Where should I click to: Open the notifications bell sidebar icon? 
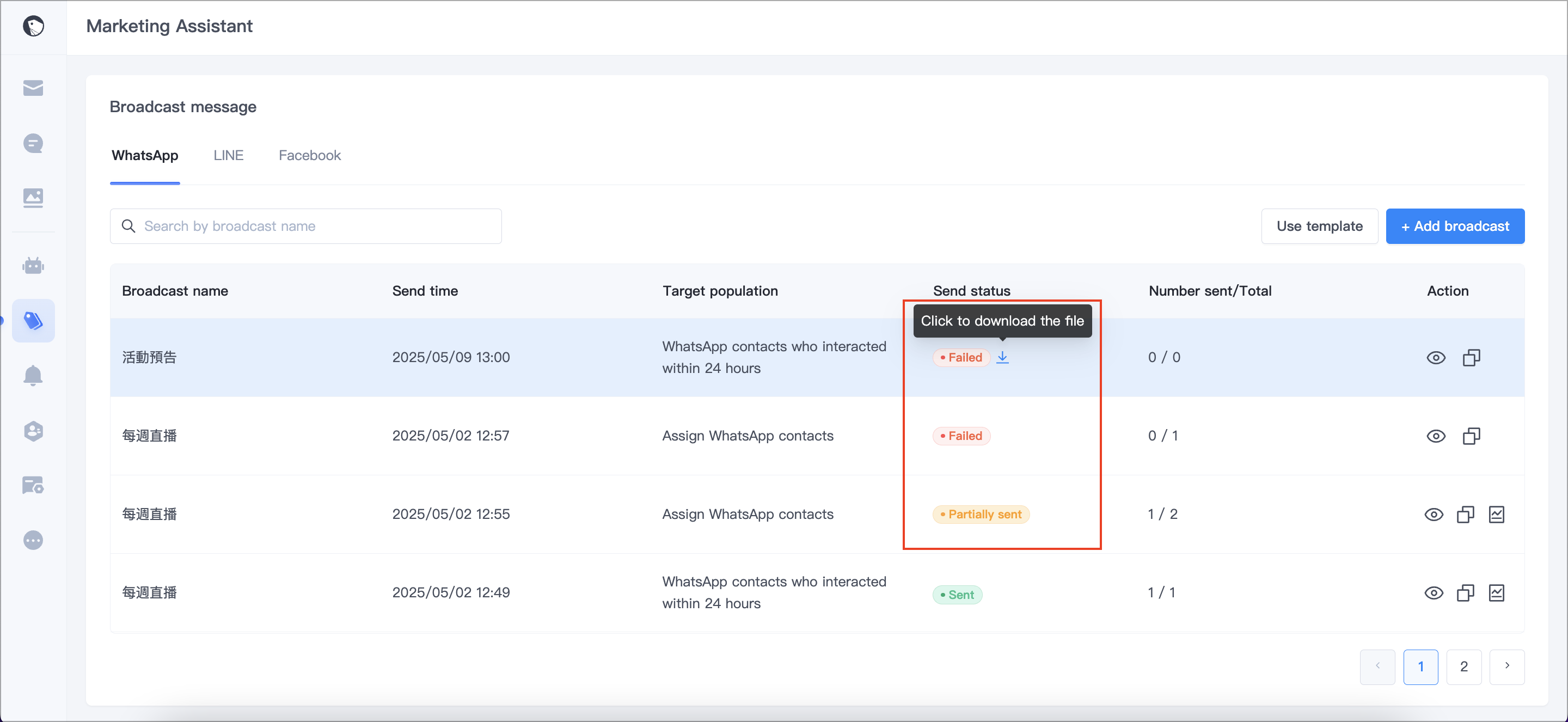coord(33,376)
